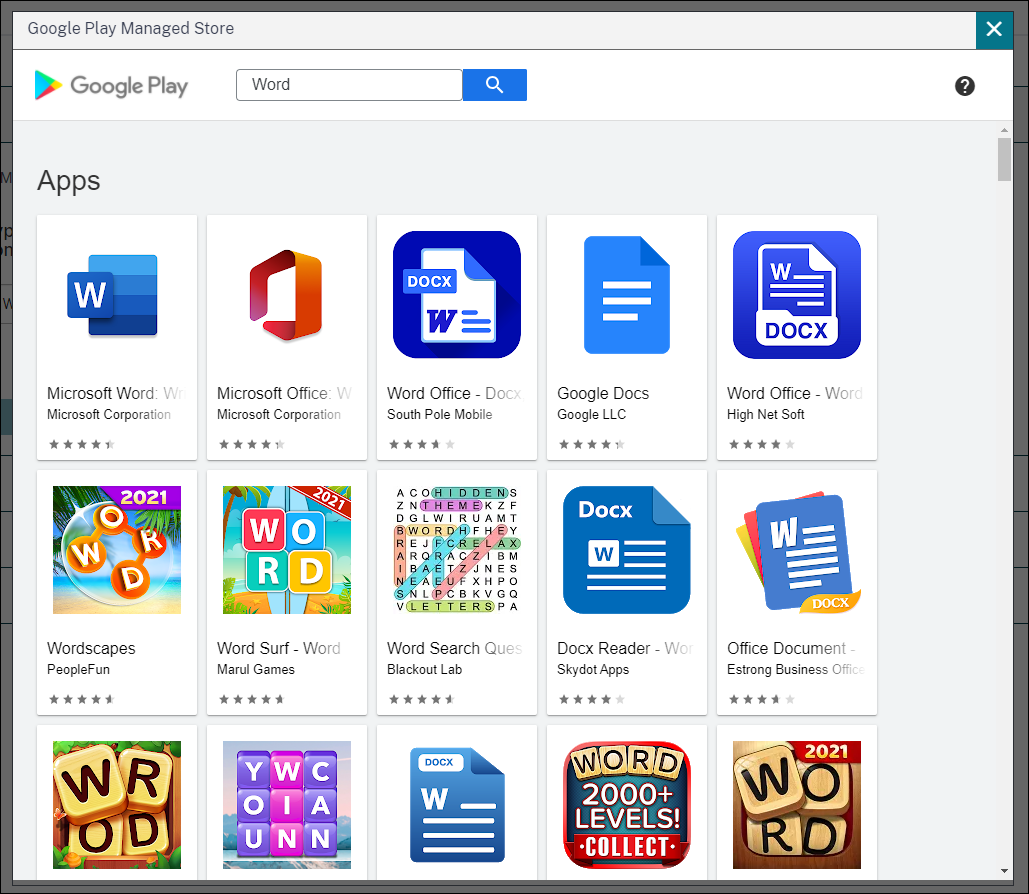Open the Microsoft Word app icon
The image size is (1029, 894).
click(112, 295)
